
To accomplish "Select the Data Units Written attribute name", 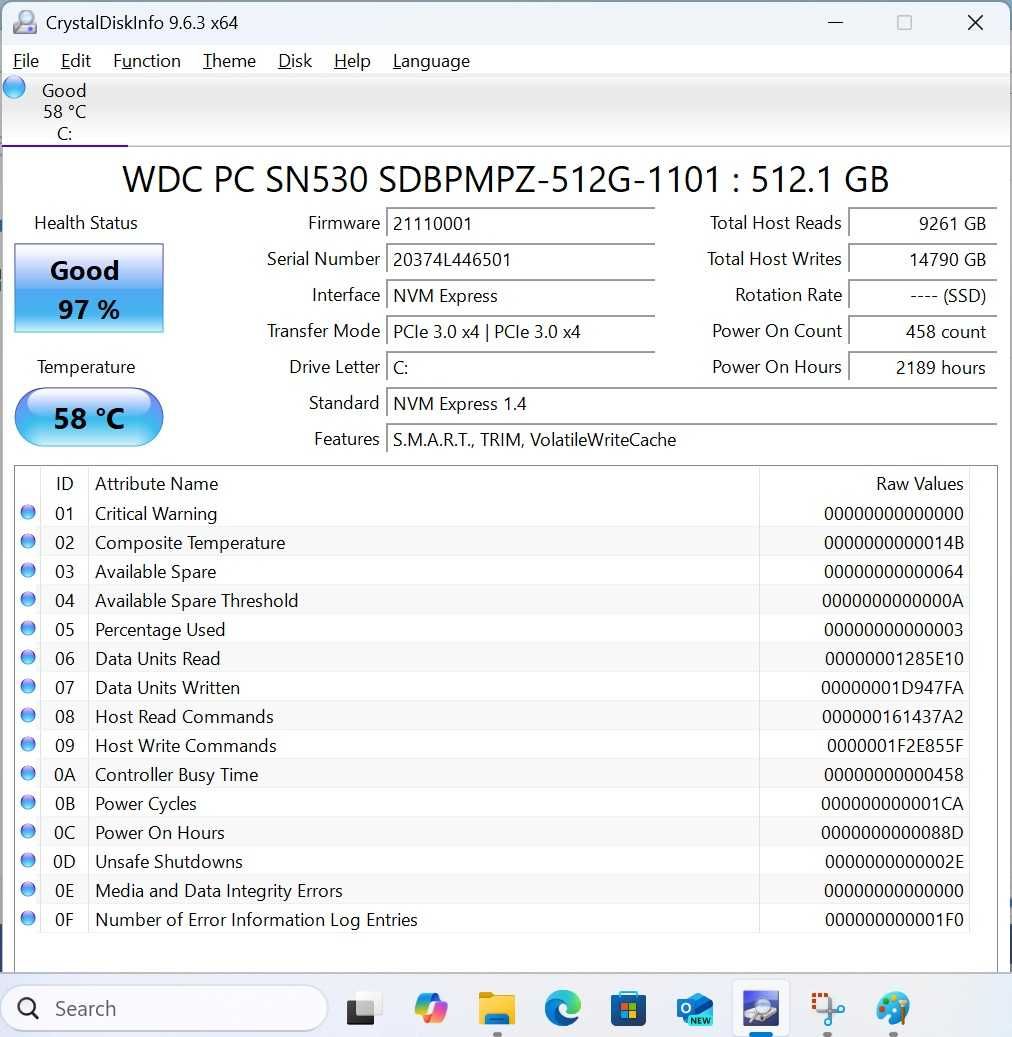I will click(x=167, y=688).
